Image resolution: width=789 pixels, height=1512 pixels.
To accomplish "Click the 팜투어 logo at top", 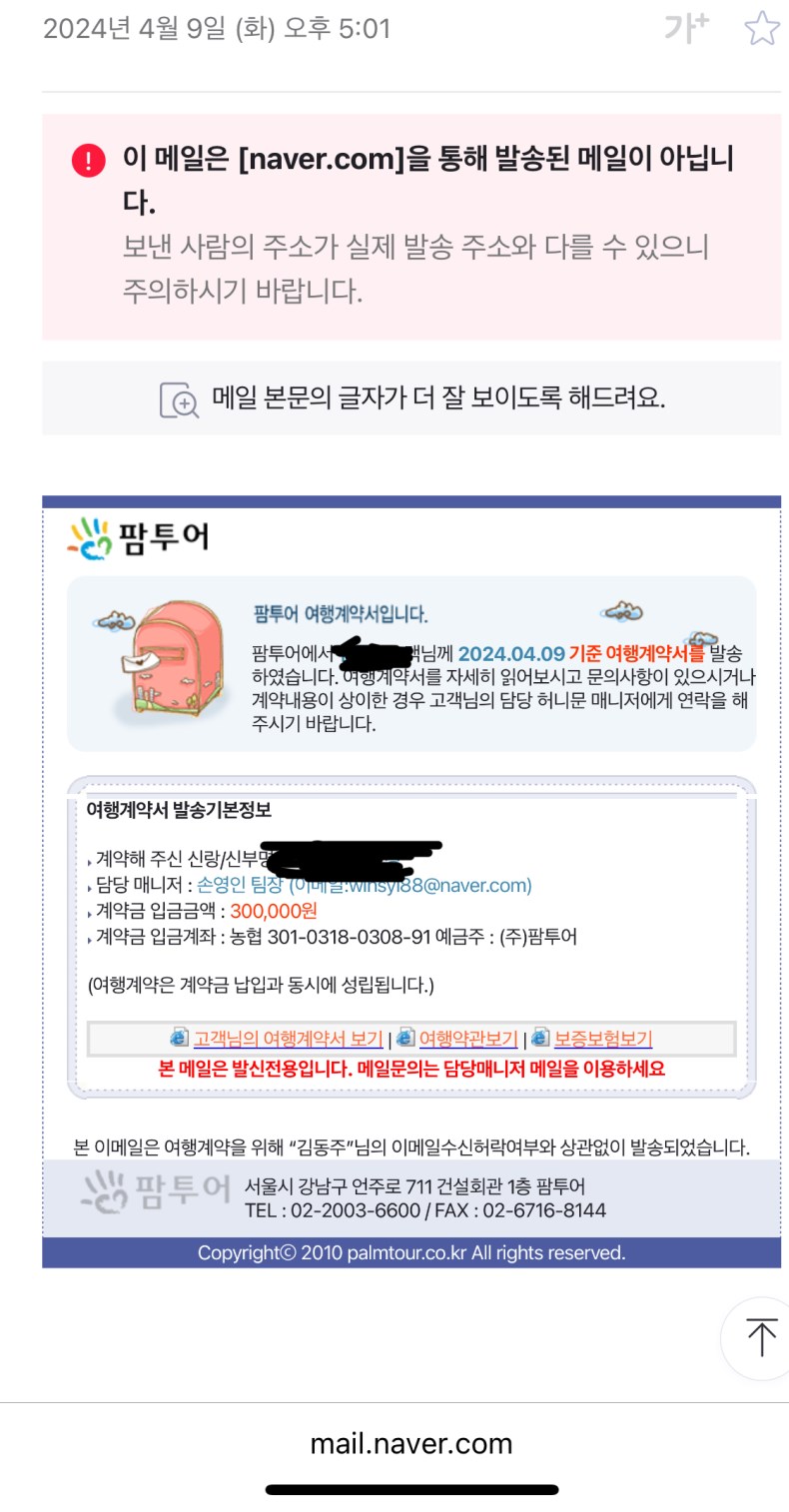I will (x=139, y=536).
